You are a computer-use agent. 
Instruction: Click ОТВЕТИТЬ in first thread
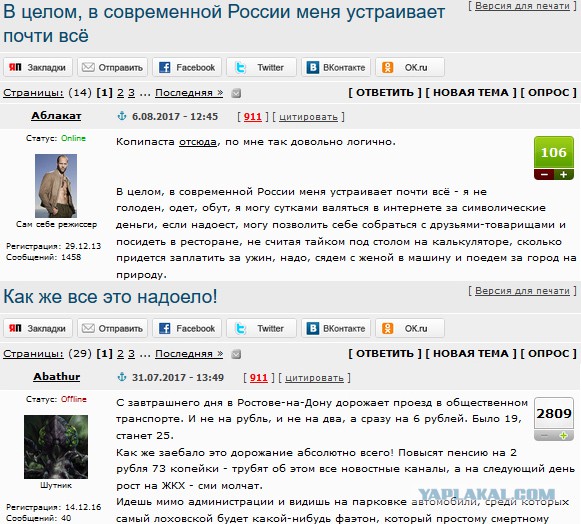click(385, 93)
